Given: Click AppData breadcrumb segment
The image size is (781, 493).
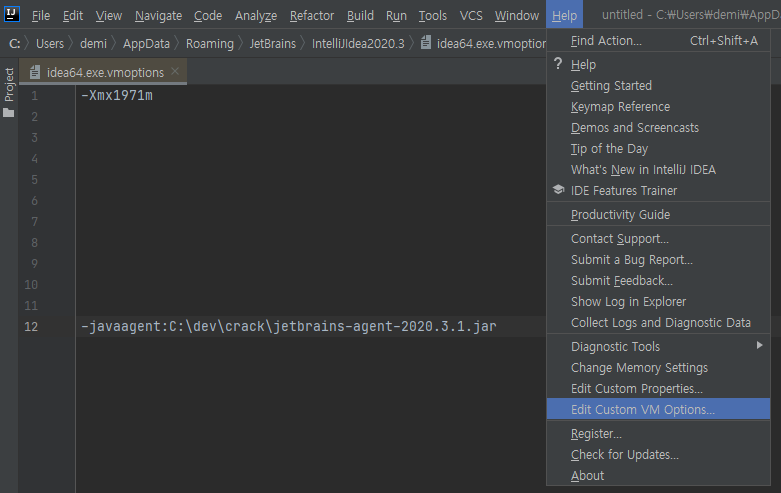Looking at the screenshot, I should click(x=146, y=44).
